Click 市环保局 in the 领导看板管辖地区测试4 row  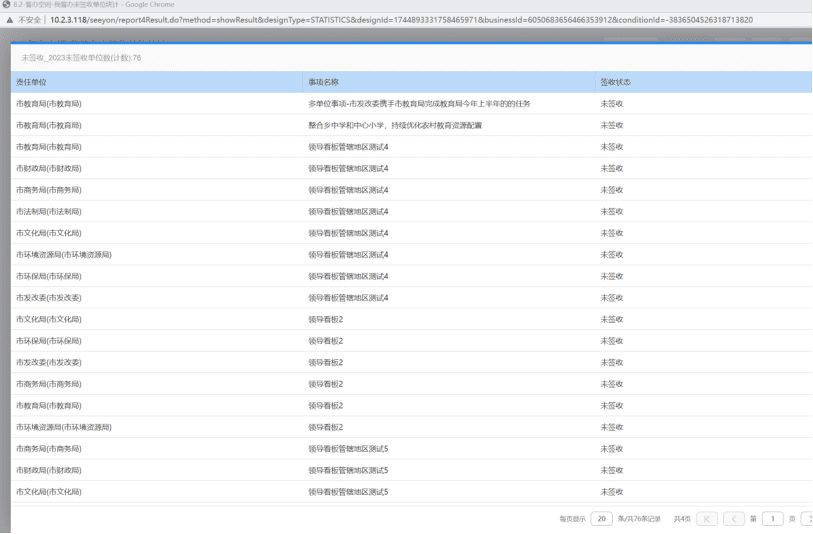[49, 276]
